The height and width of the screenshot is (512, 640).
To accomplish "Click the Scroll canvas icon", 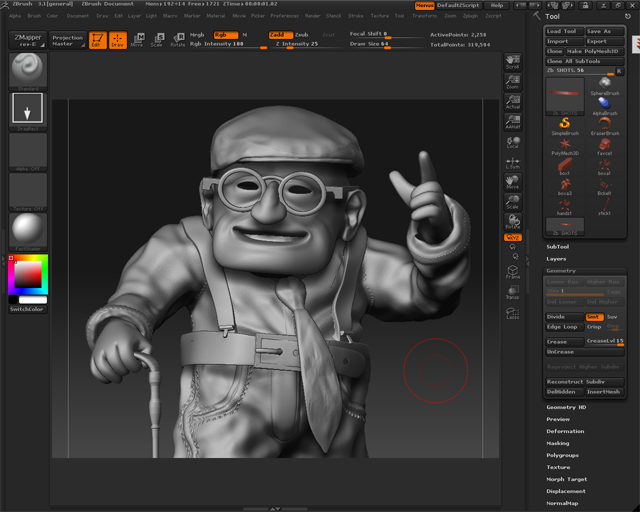I will 513,62.
